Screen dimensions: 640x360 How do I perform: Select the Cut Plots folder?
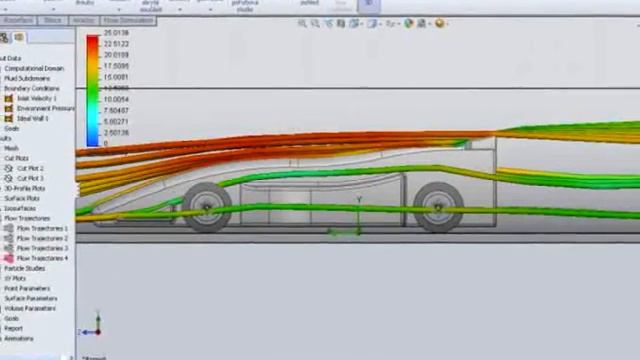coord(16,158)
